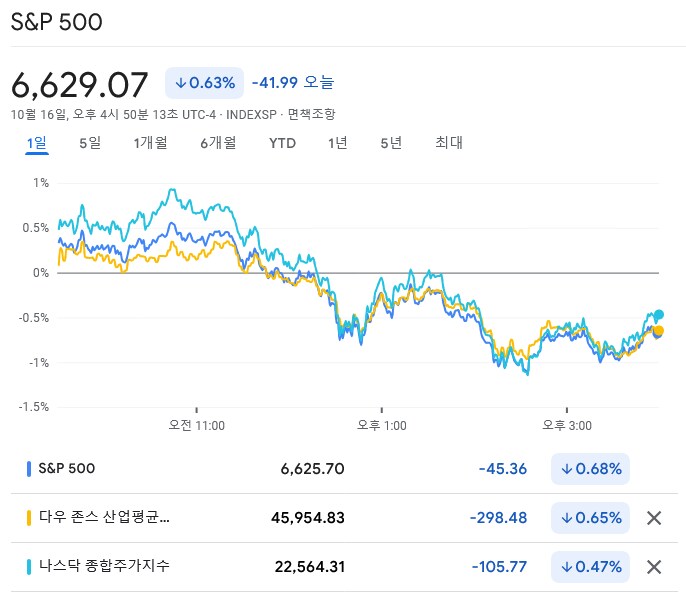The width and height of the screenshot is (686, 596).
Task: Remove the Dow Jones comparison with X
Action: [x=654, y=518]
